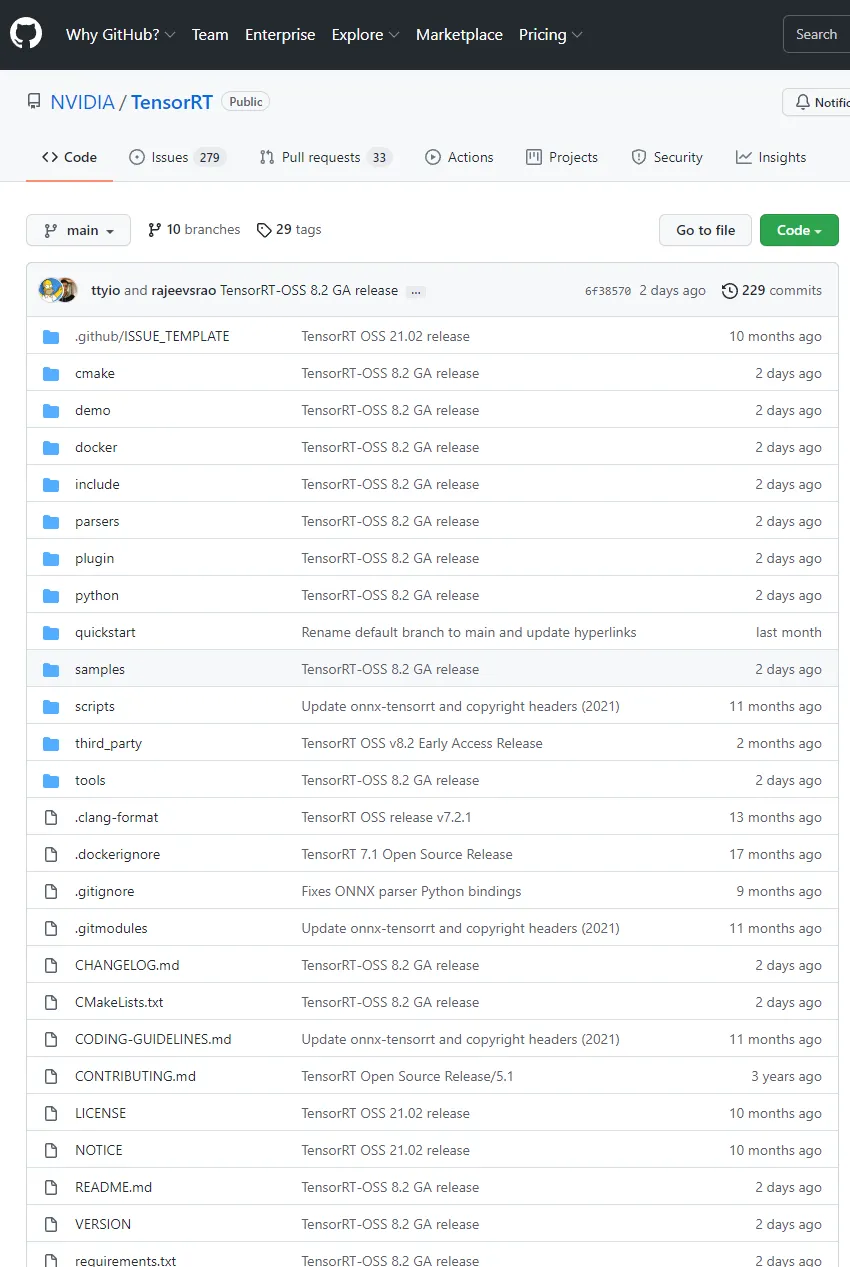Screen dimensions: 850x1267
Task: Click the Team link in header
Action: (210, 34)
